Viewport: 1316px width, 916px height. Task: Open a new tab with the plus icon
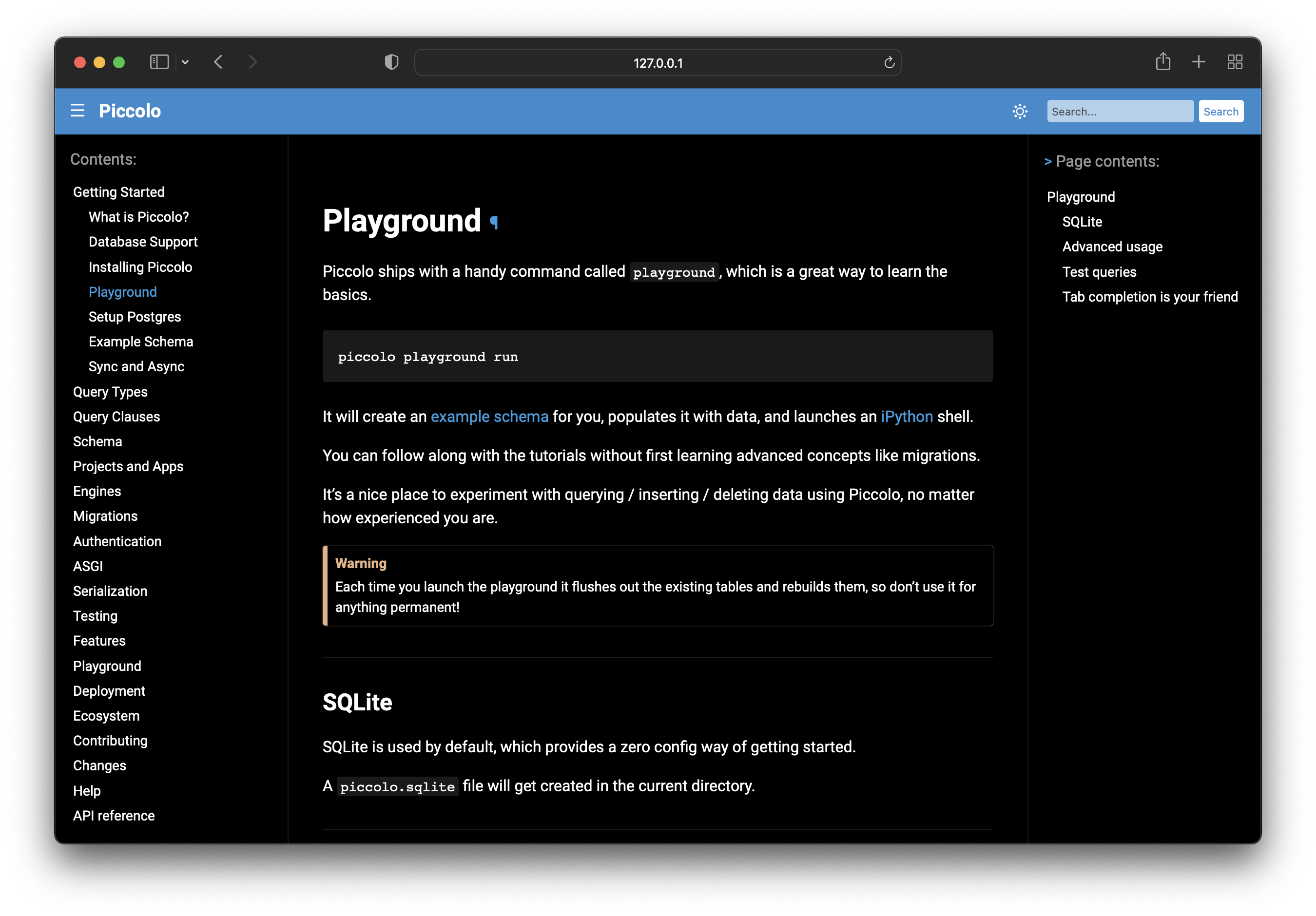pos(1199,61)
